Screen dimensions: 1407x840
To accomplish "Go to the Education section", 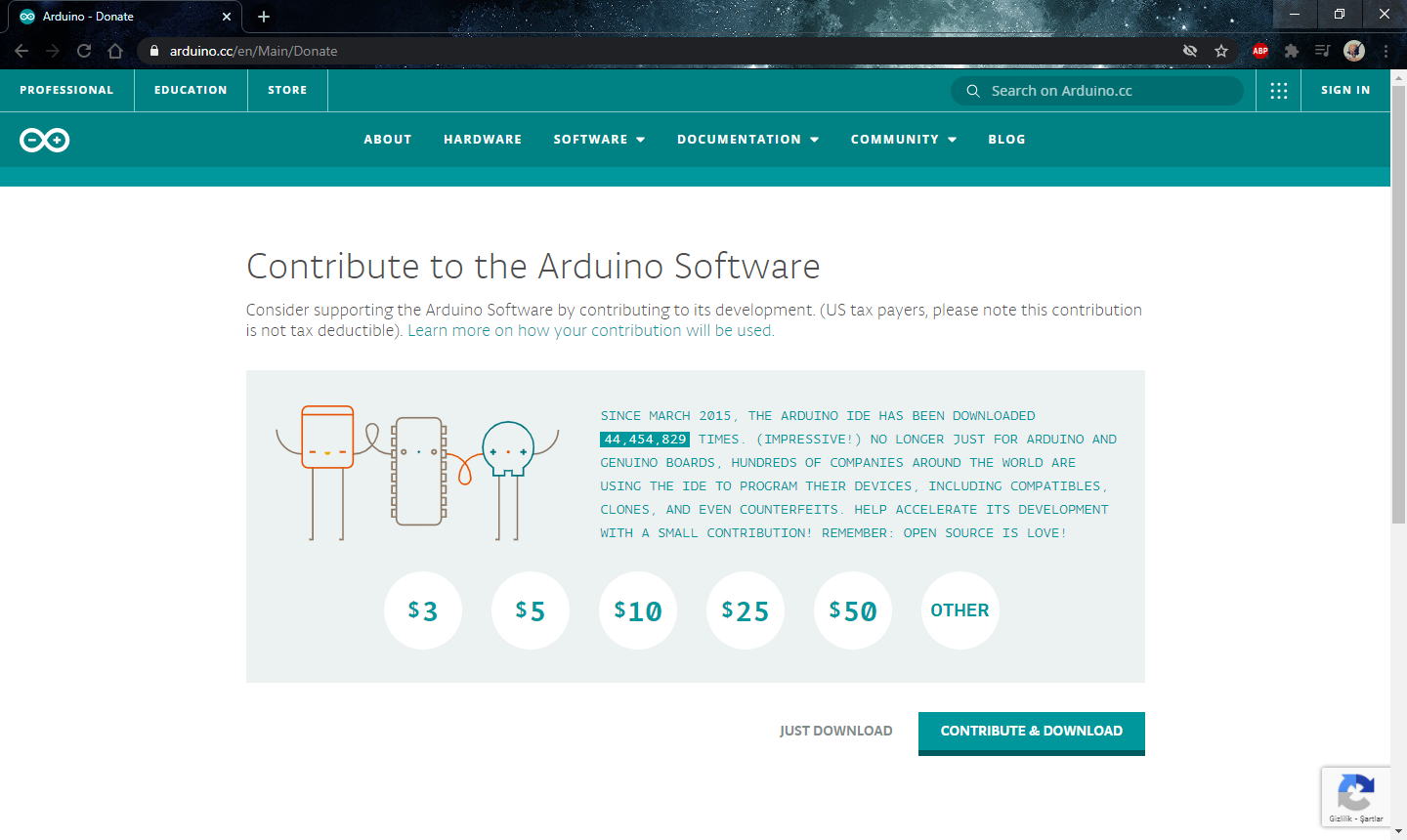I will (191, 90).
